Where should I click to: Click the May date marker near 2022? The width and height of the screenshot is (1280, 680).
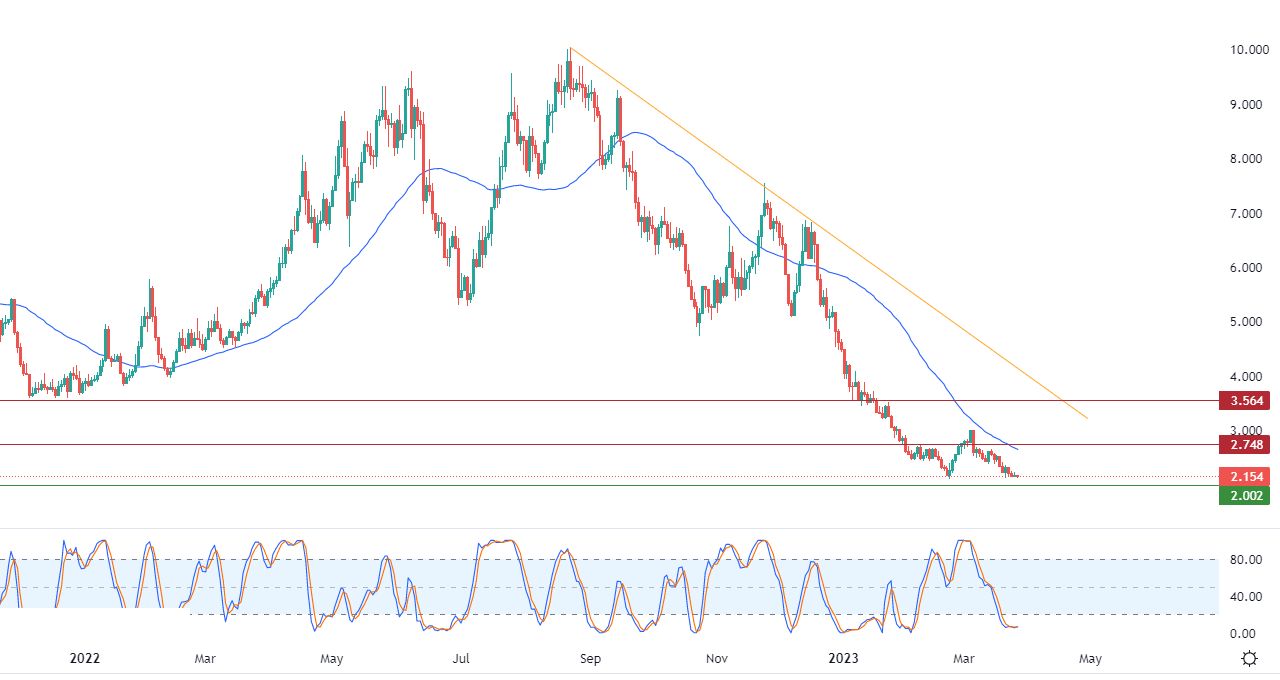point(332,658)
